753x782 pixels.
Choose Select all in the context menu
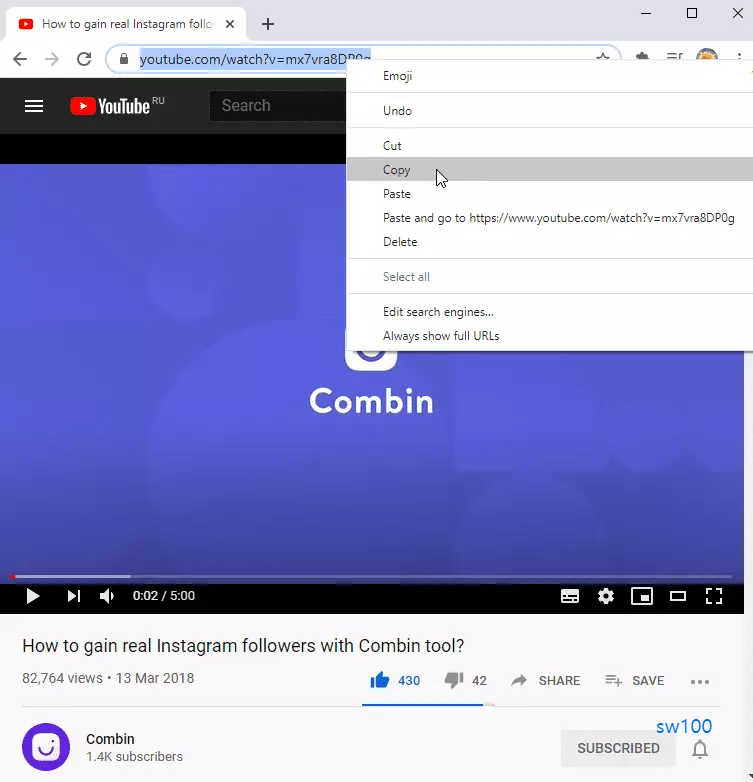click(550, 277)
